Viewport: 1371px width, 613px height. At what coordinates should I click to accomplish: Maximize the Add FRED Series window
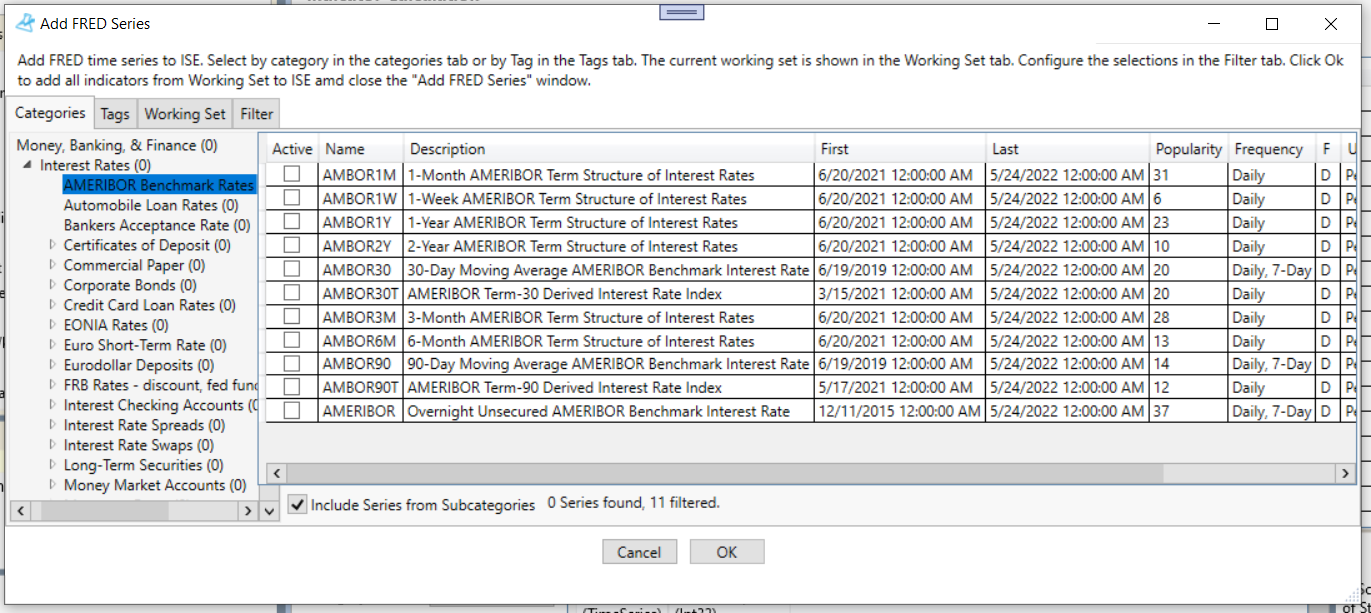click(x=1272, y=24)
